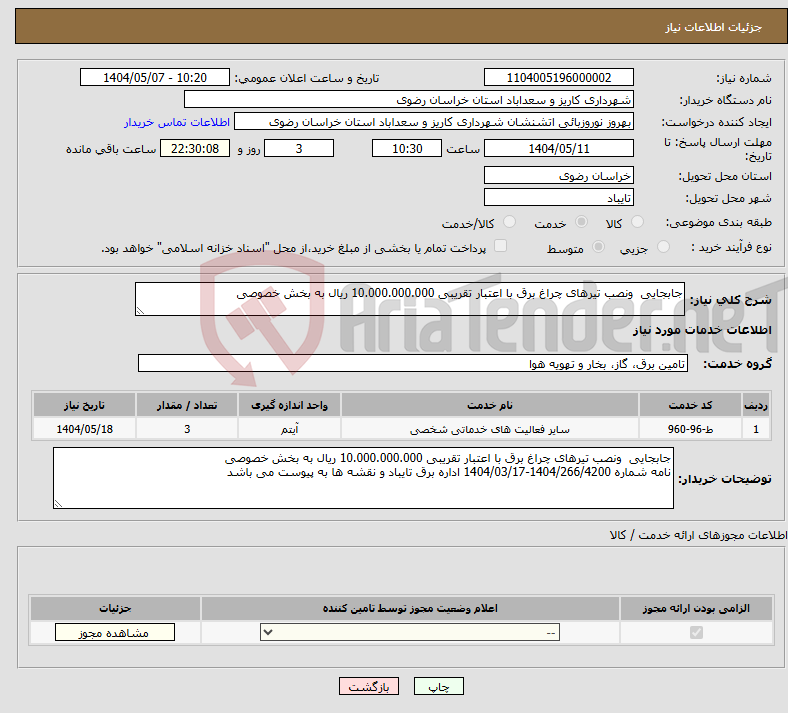Click the delivery province field خراسان رضوی
The height and width of the screenshot is (713, 788).
coord(558,175)
